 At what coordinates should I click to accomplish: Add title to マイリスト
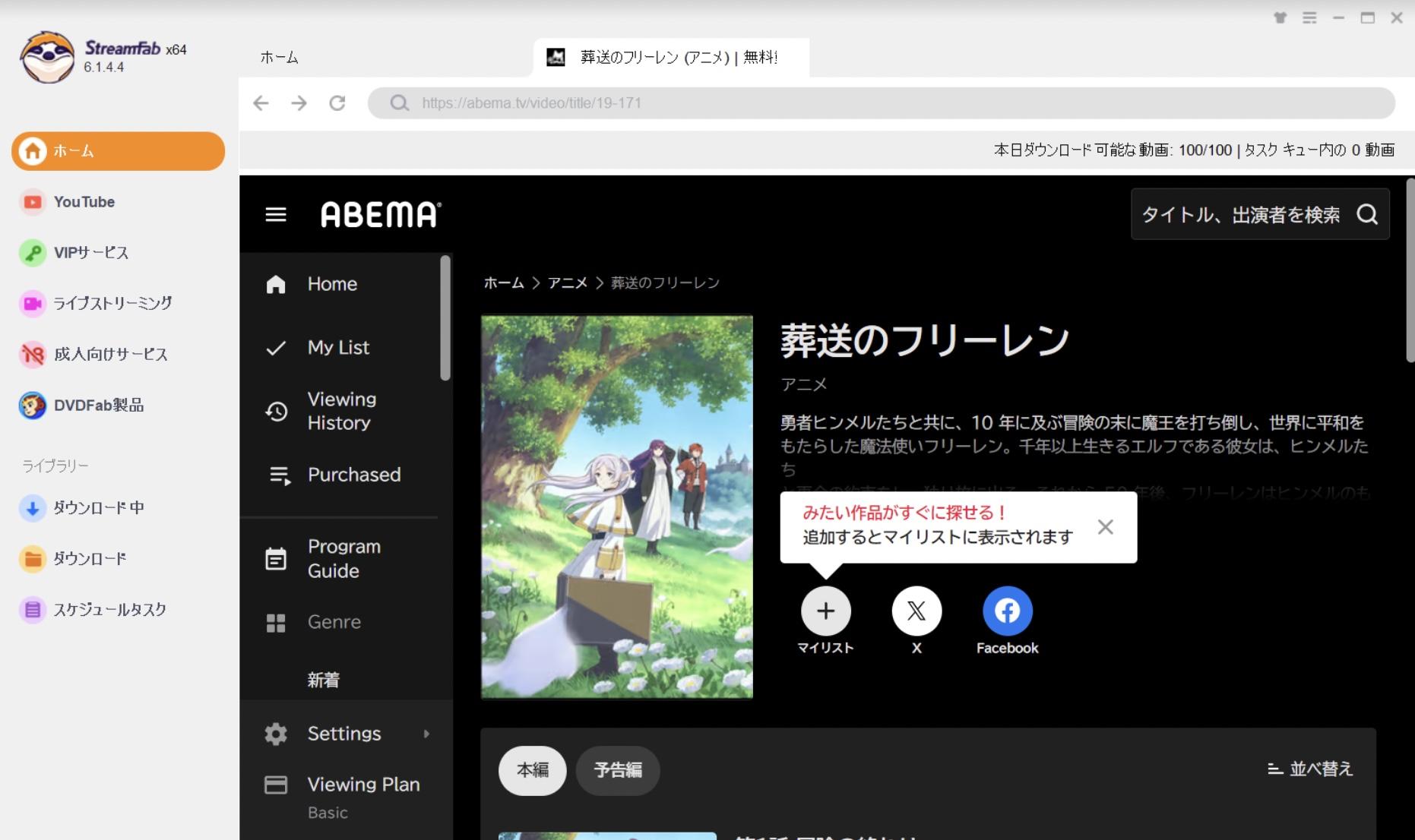pyautogui.click(x=825, y=611)
